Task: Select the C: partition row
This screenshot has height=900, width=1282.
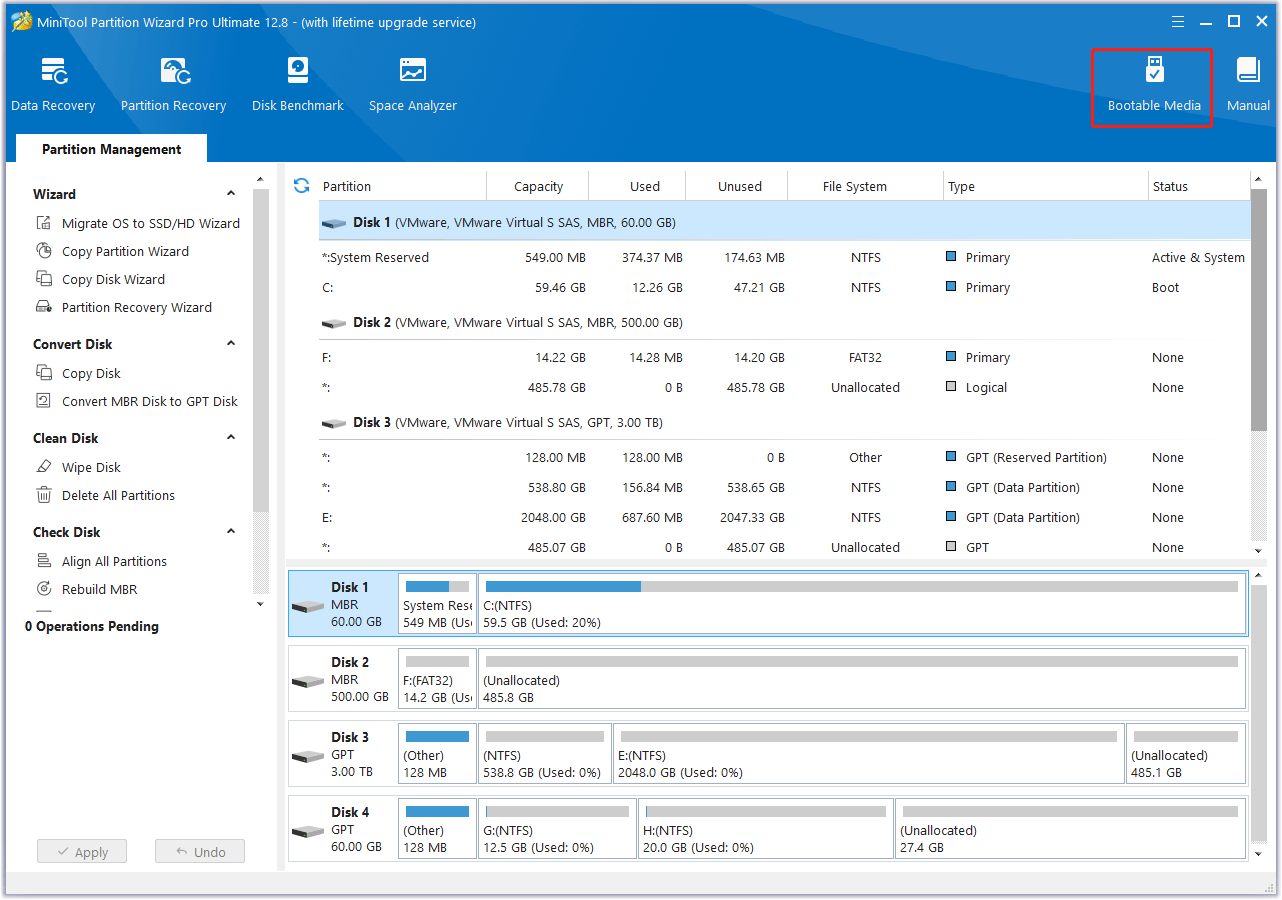Action: tap(784, 287)
